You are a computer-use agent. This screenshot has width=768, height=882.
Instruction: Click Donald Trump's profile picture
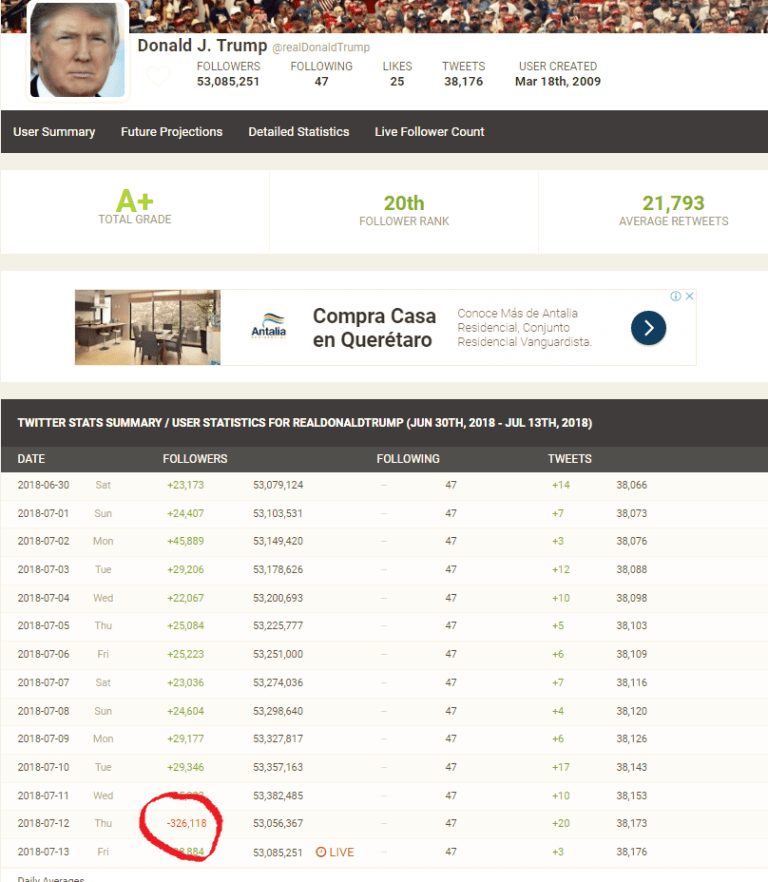point(78,50)
